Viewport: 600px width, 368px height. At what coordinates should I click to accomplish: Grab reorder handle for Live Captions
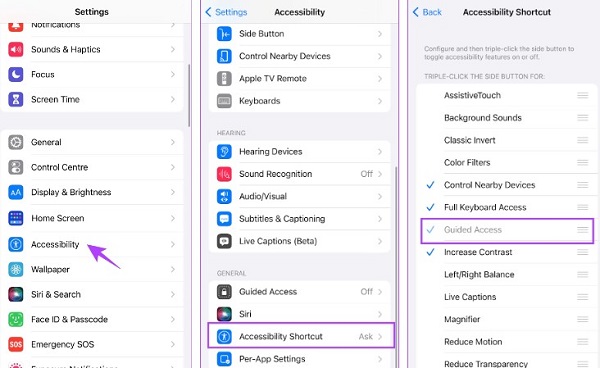[583, 297]
